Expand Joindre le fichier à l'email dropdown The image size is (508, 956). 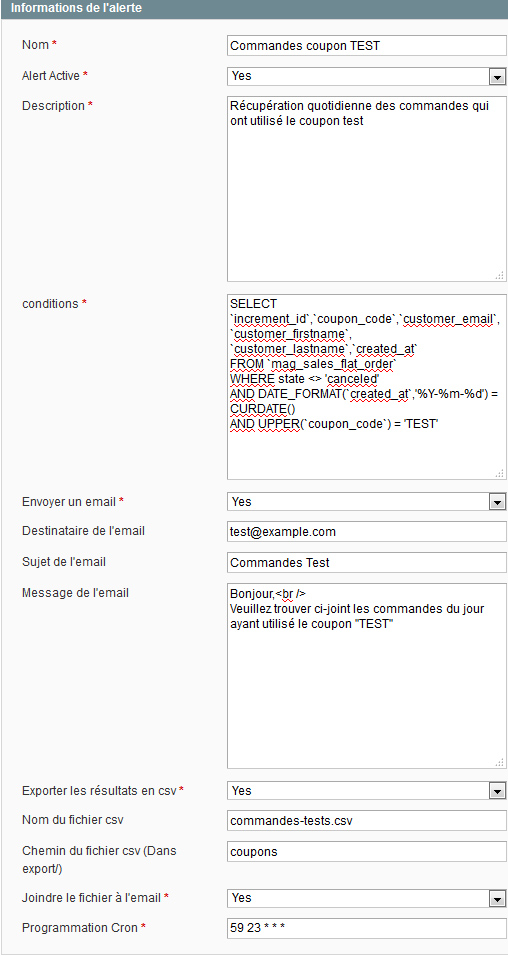click(x=498, y=899)
